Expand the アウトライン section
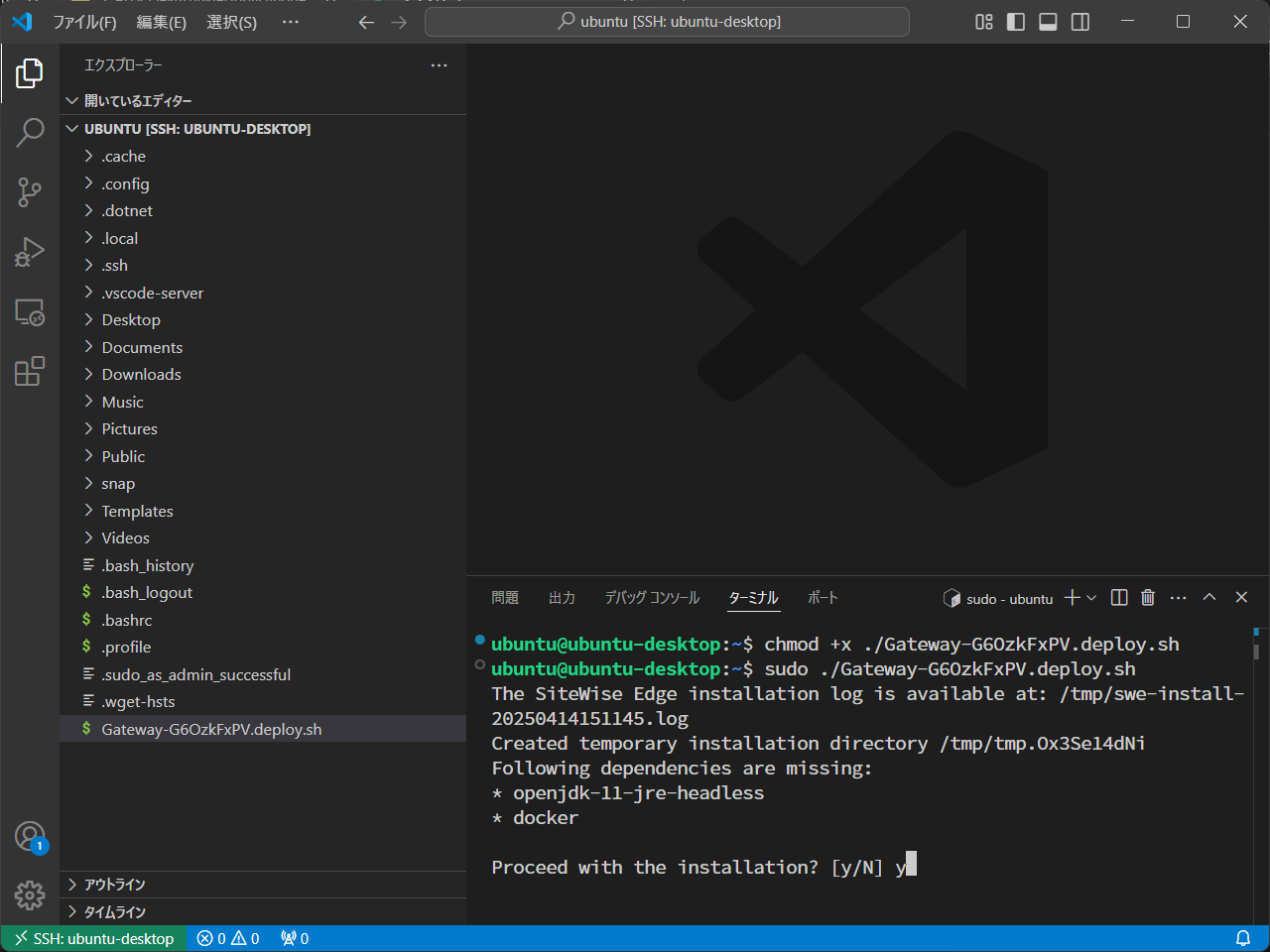 click(263, 885)
